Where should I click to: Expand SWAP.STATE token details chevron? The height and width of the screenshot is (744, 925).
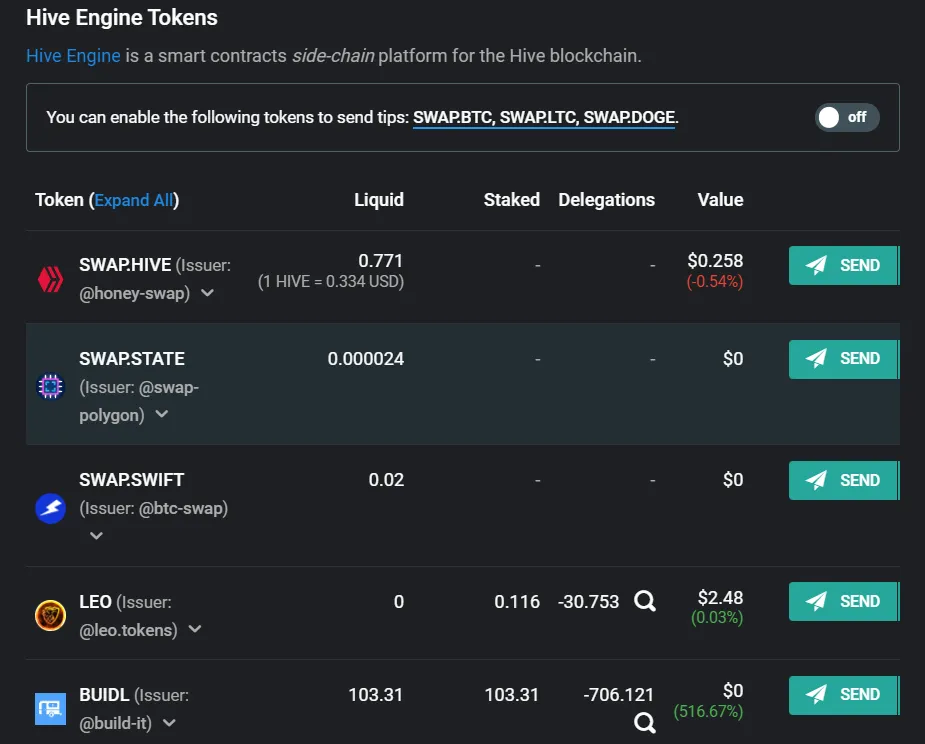[x=162, y=414]
